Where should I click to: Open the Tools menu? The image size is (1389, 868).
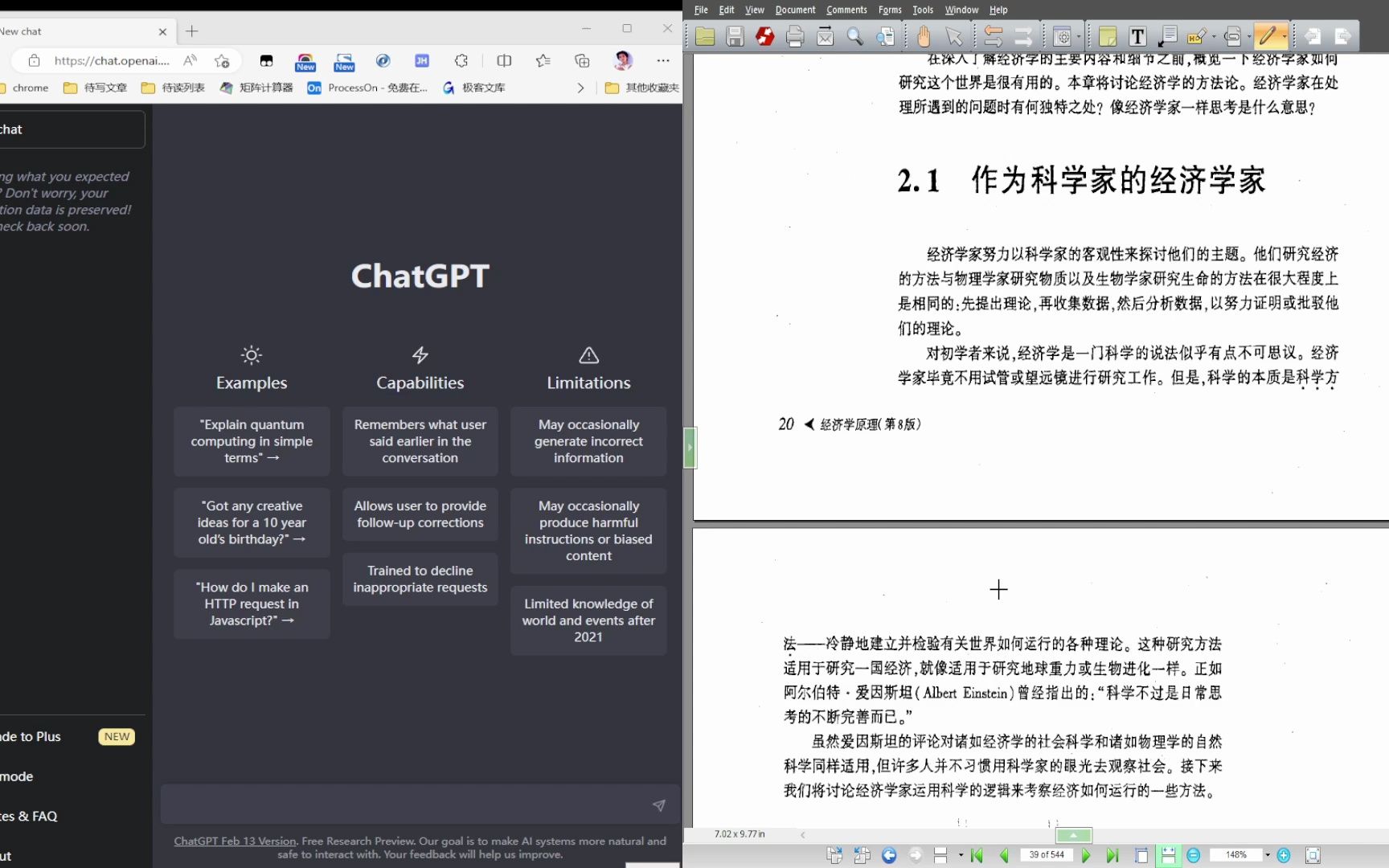(x=923, y=10)
